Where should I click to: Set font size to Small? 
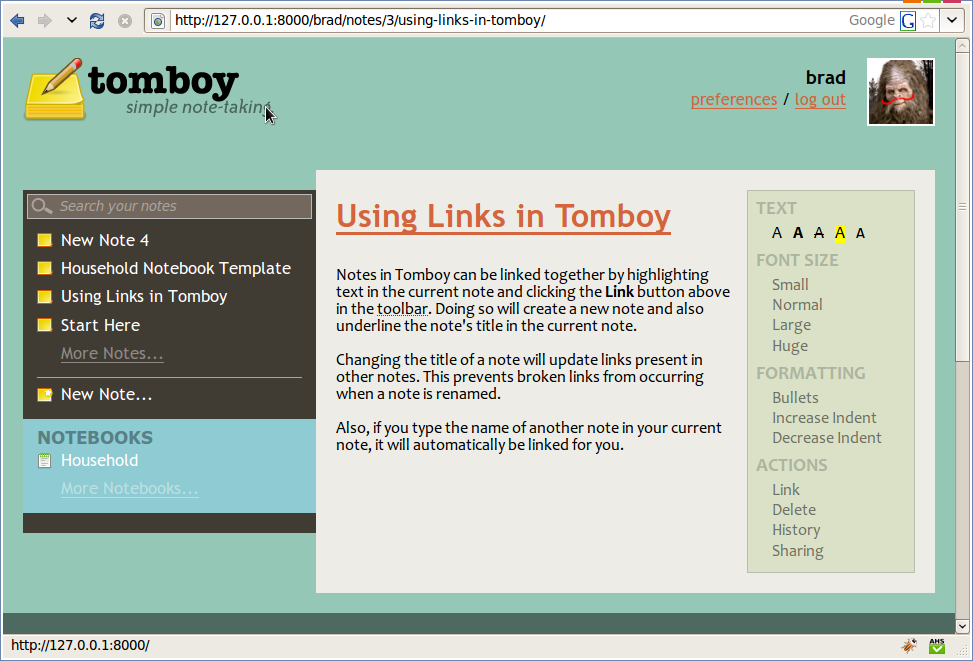pyautogui.click(x=790, y=285)
